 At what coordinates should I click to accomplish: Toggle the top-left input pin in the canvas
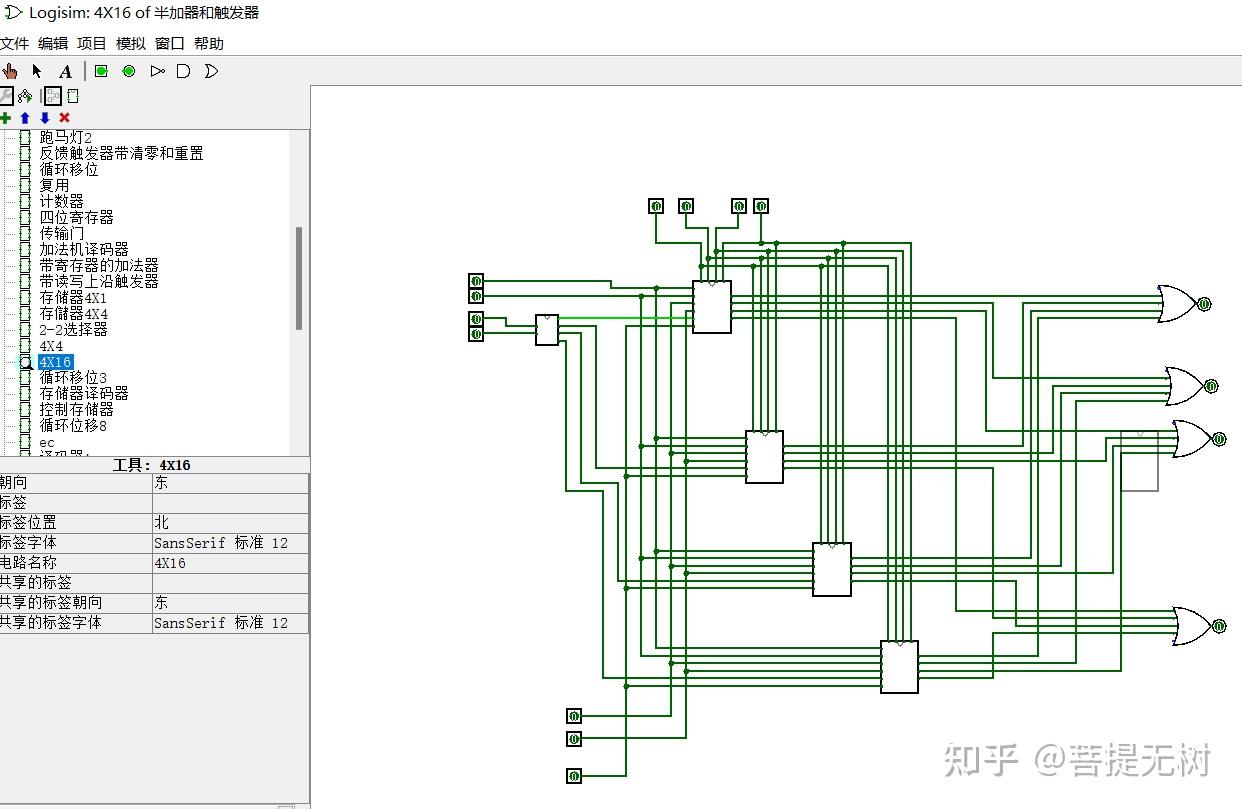pyautogui.click(x=475, y=281)
